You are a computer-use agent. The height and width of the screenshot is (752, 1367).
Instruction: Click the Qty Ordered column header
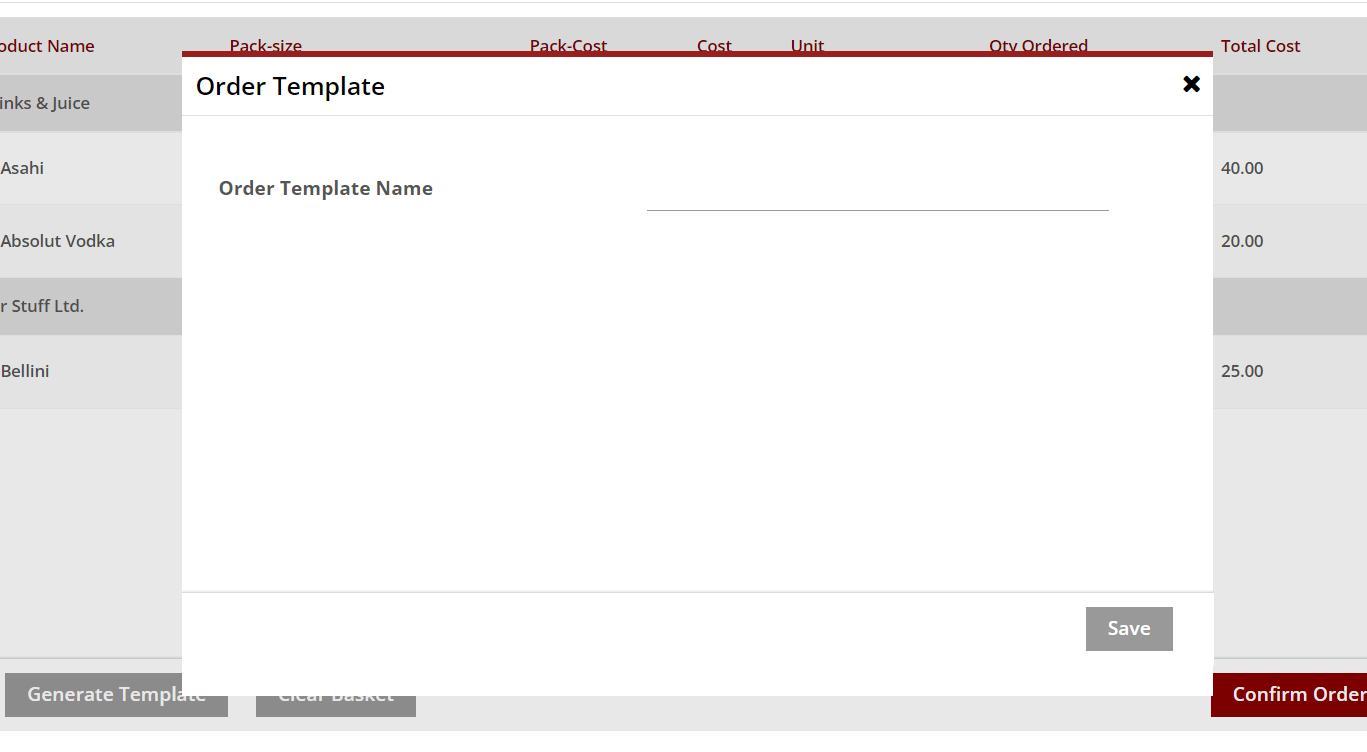coord(1038,45)
